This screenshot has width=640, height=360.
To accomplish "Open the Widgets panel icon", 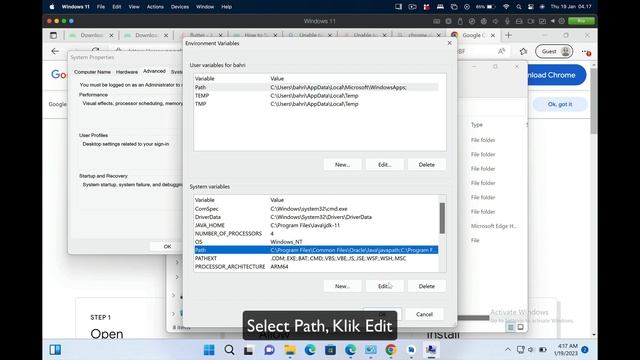I will [55, 350].
